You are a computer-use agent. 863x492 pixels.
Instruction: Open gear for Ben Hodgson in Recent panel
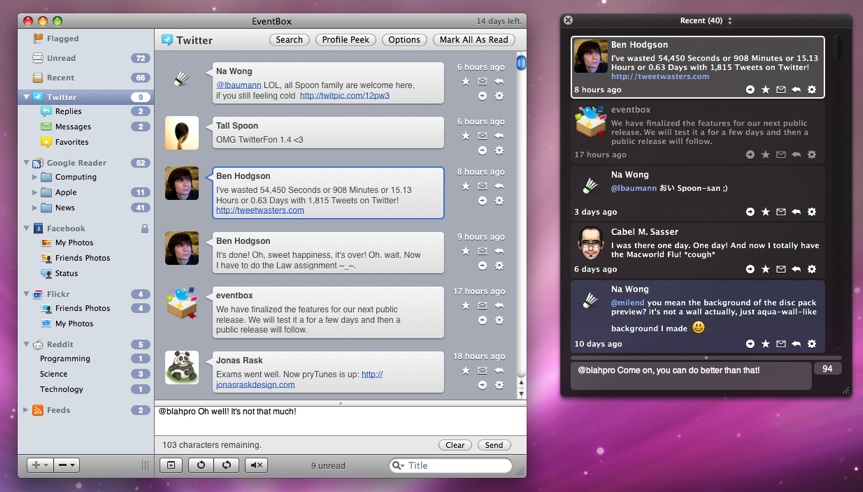811,89
